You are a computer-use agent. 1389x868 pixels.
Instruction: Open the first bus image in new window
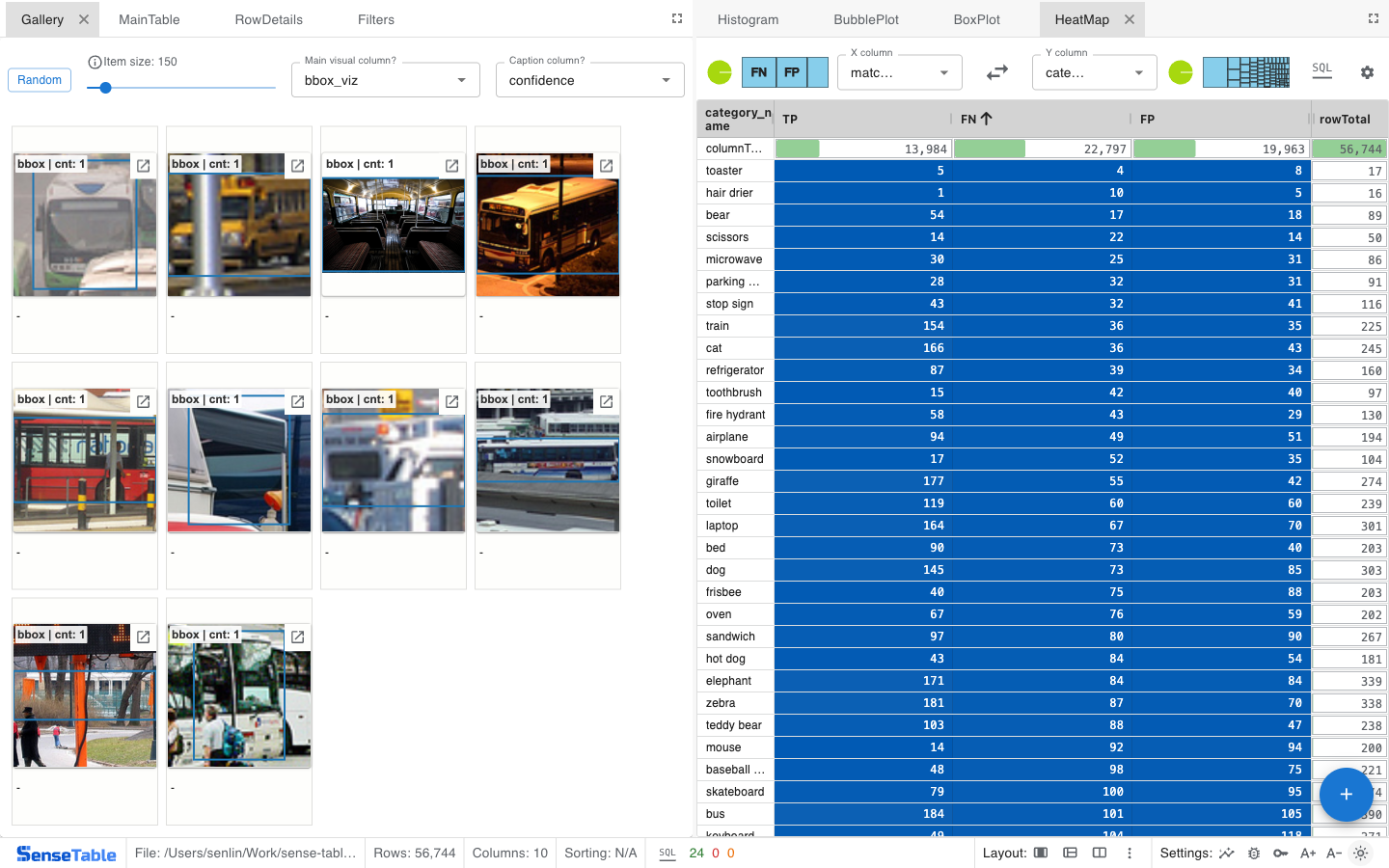(x=143, y=166)
